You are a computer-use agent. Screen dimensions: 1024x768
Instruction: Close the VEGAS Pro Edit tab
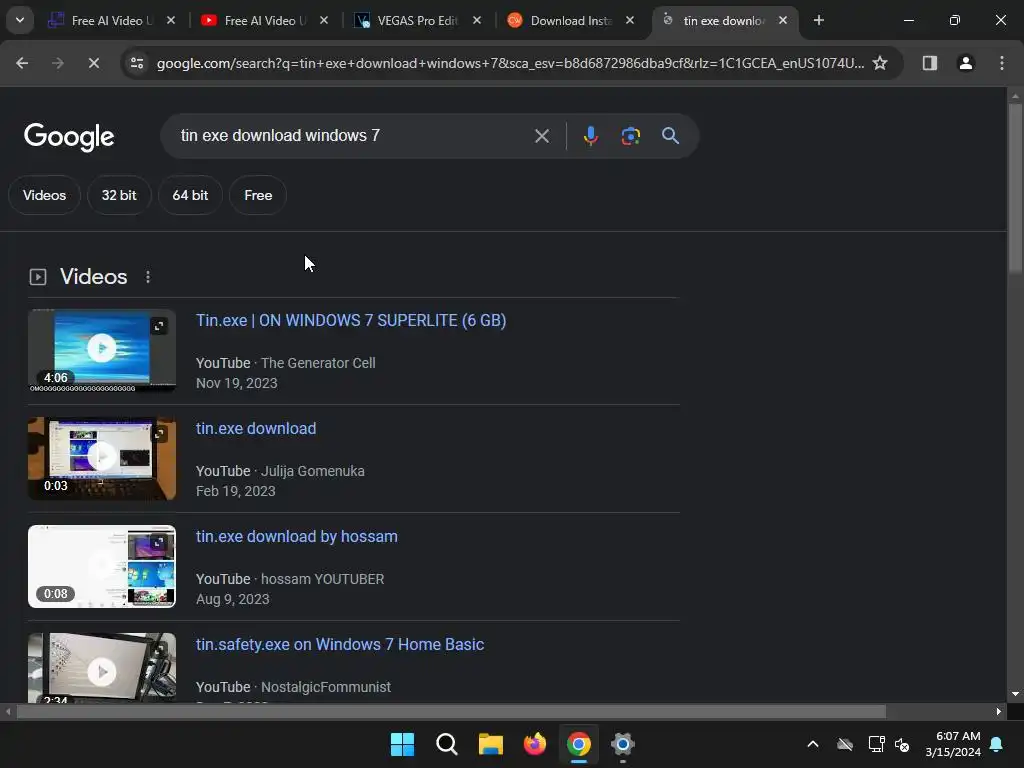click(x=477, y=21)
